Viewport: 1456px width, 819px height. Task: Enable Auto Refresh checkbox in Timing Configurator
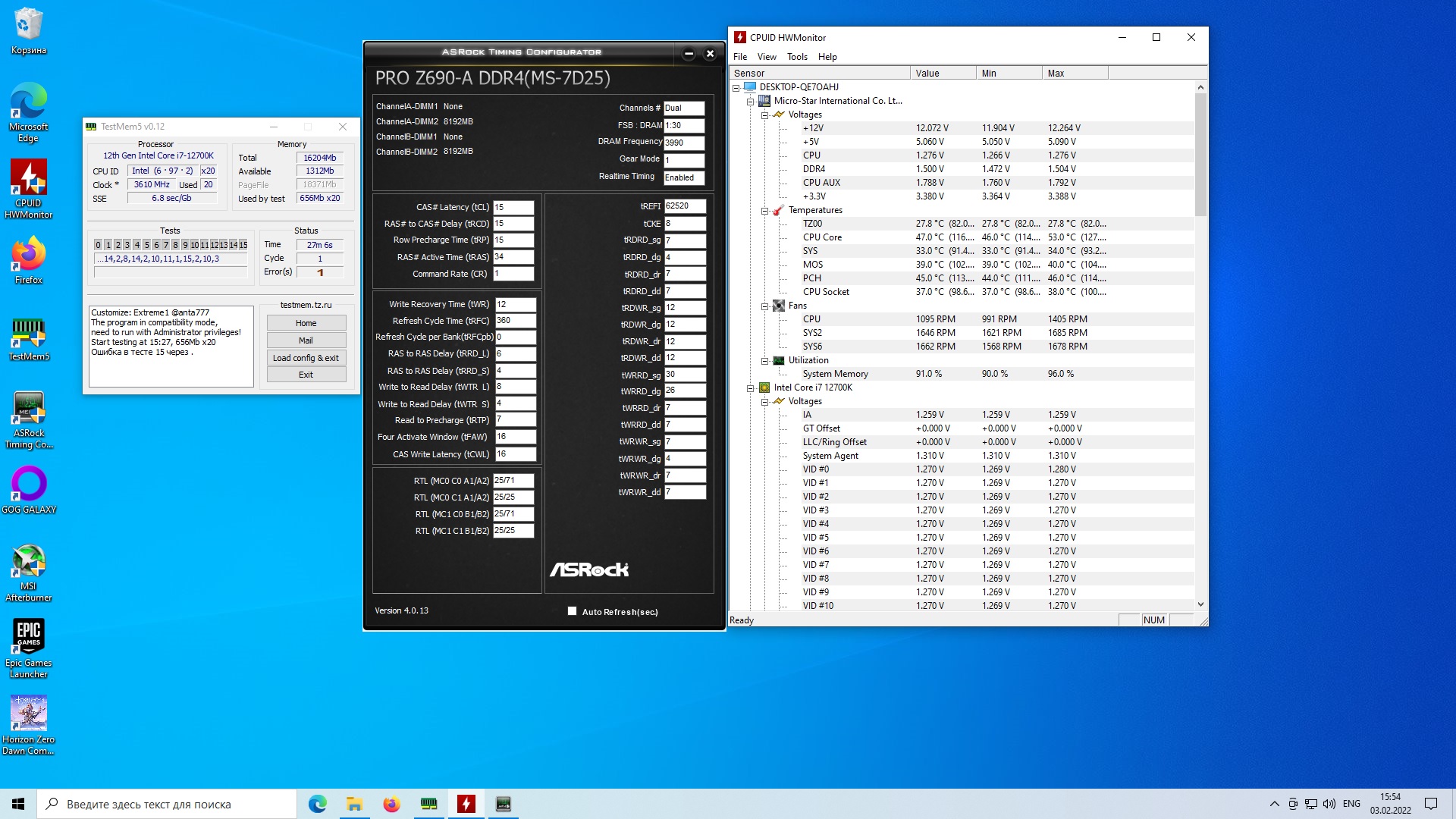[573, 611]
